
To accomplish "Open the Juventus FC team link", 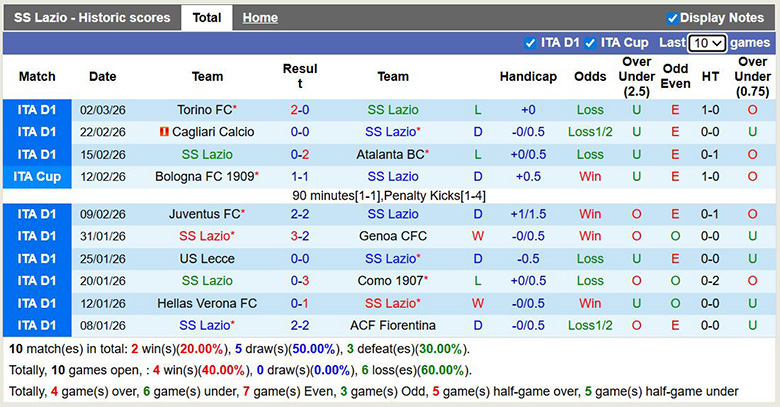I will coord(204,214).
